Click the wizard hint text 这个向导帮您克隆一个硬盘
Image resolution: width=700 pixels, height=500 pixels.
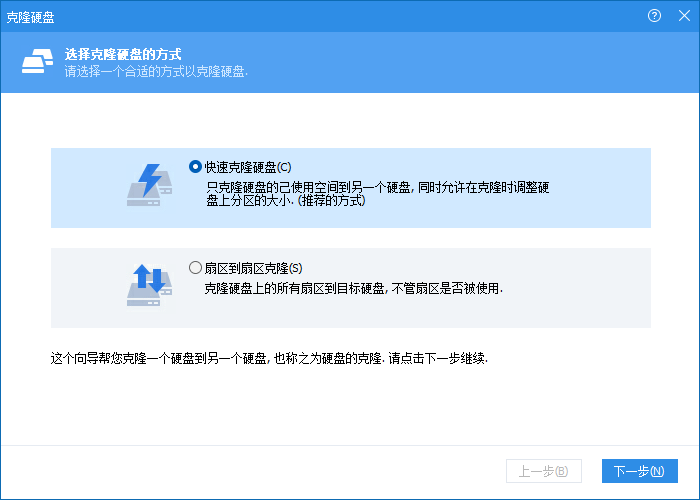[269, 358]
